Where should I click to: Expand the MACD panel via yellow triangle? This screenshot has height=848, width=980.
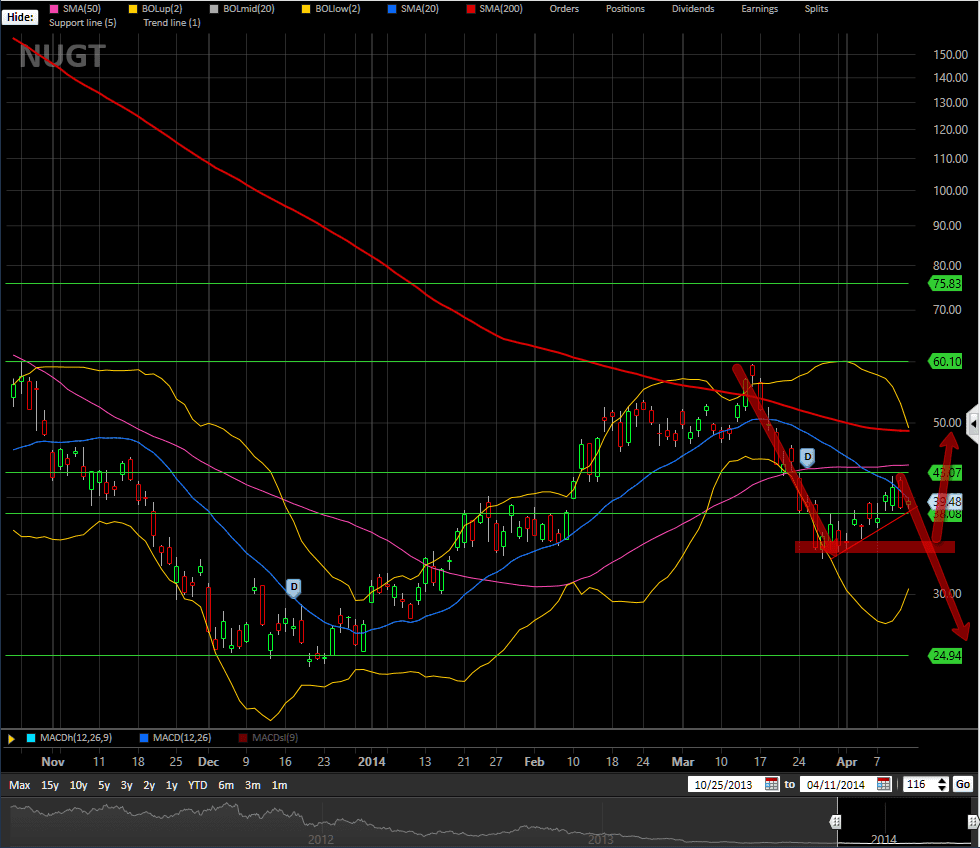click(x=11, y=738)
